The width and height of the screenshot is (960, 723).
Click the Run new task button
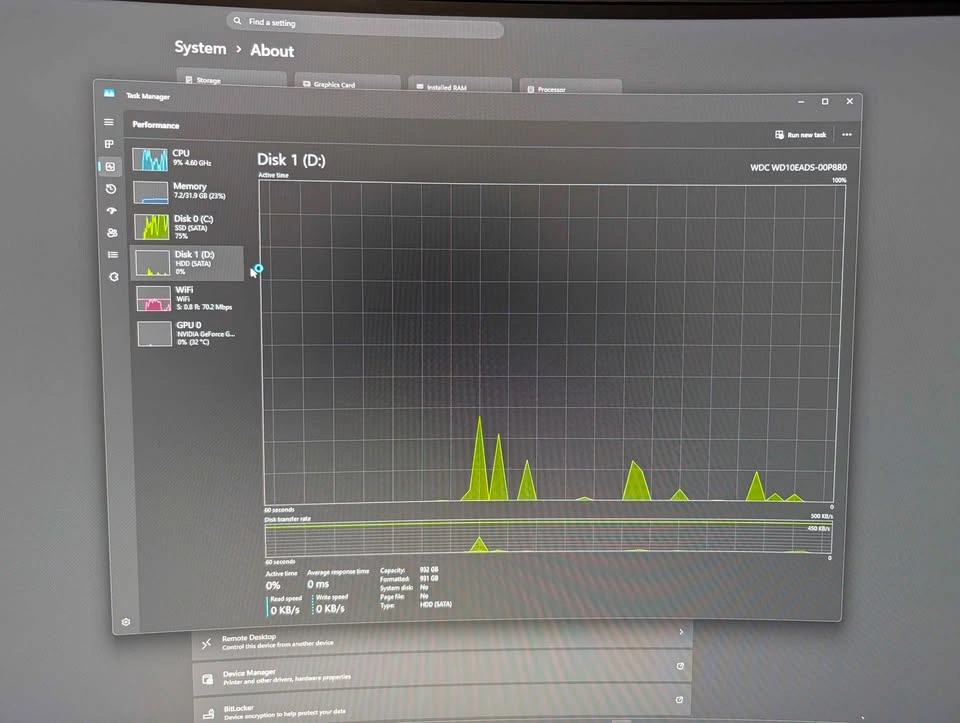(x=800, y=135)
